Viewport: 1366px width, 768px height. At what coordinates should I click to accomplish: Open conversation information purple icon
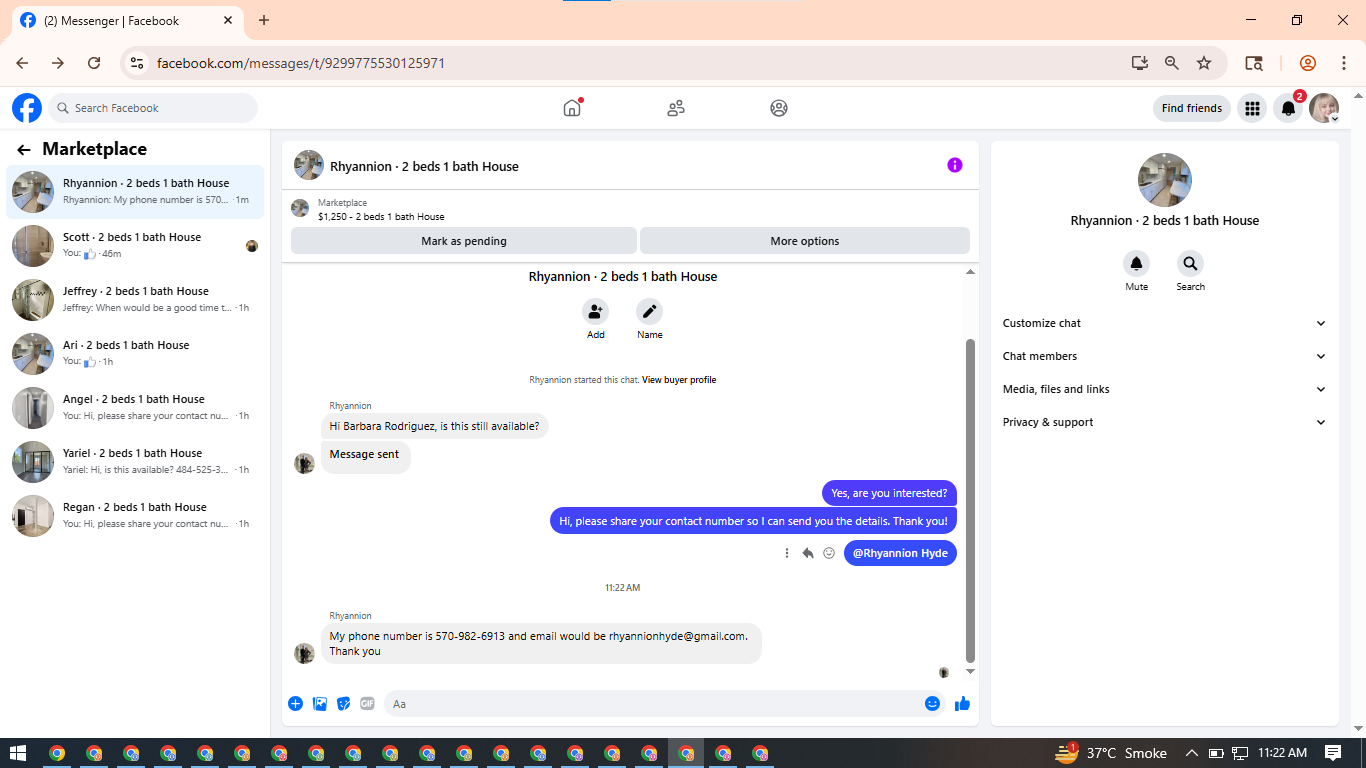coord(955,165)
